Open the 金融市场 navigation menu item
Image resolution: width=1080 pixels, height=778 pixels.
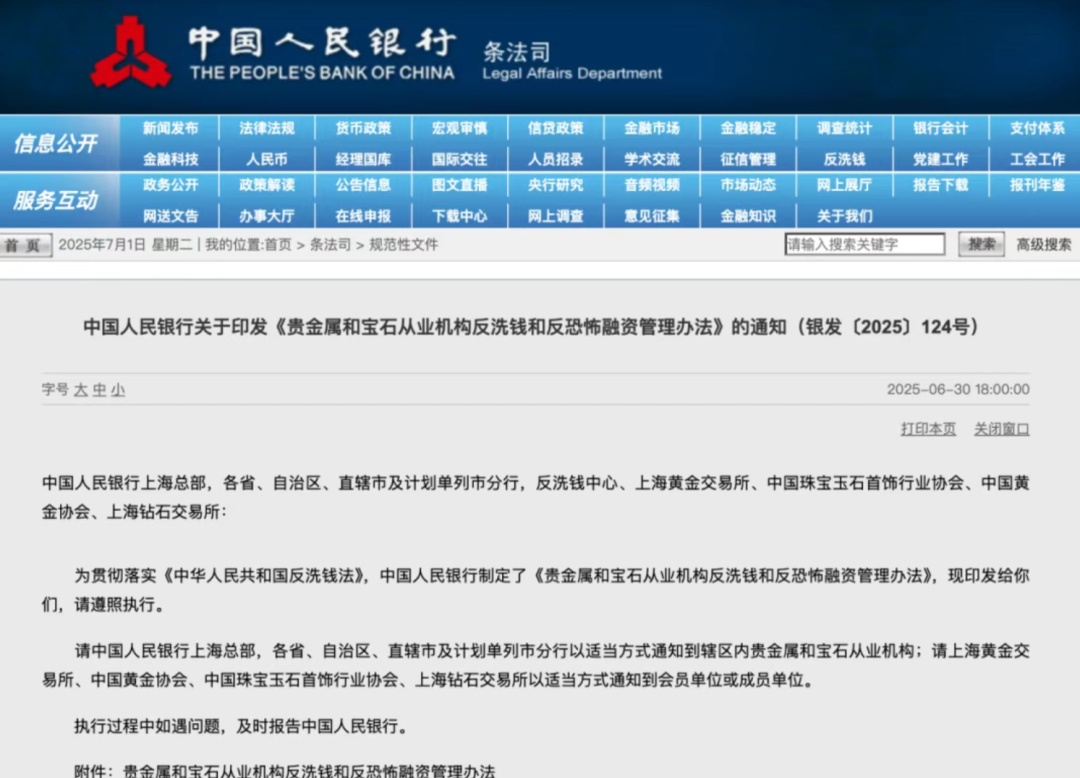point(652,128)
